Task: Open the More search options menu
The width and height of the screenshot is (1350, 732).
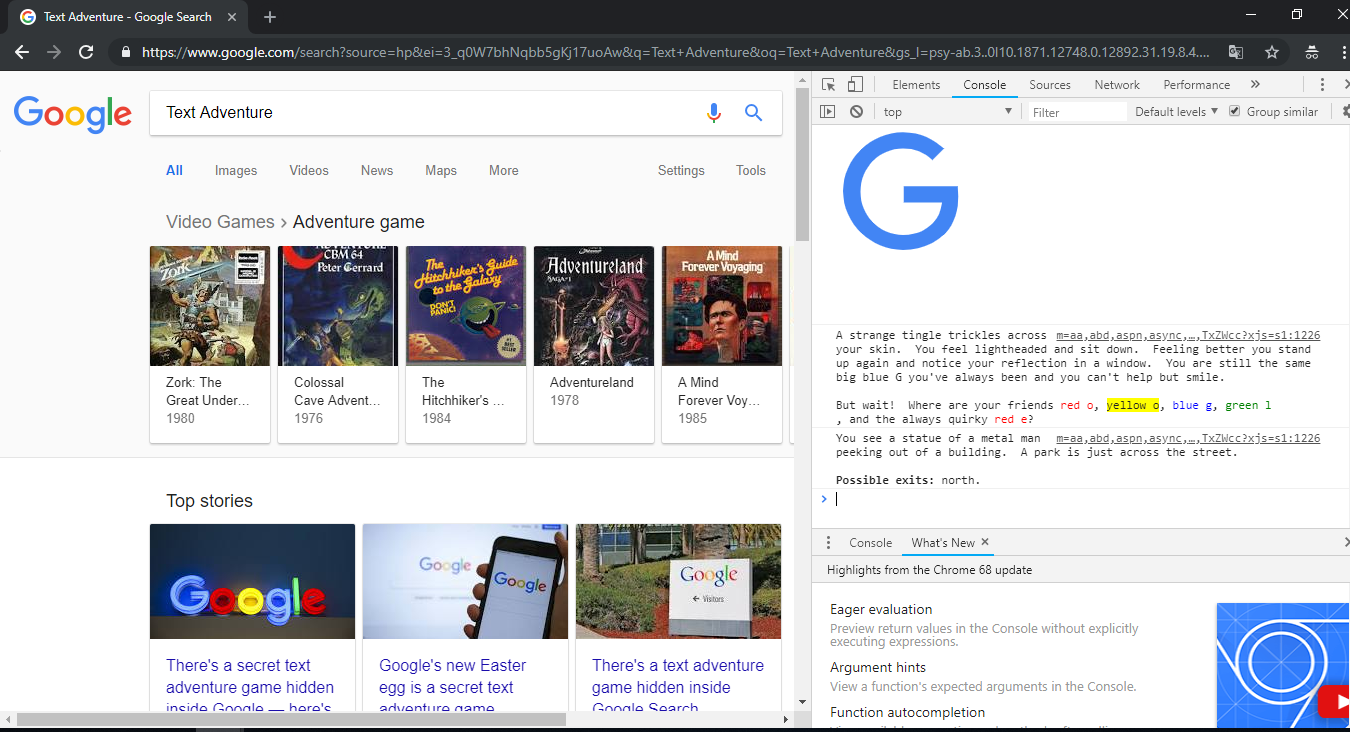Action: click(x=504, y=171)
